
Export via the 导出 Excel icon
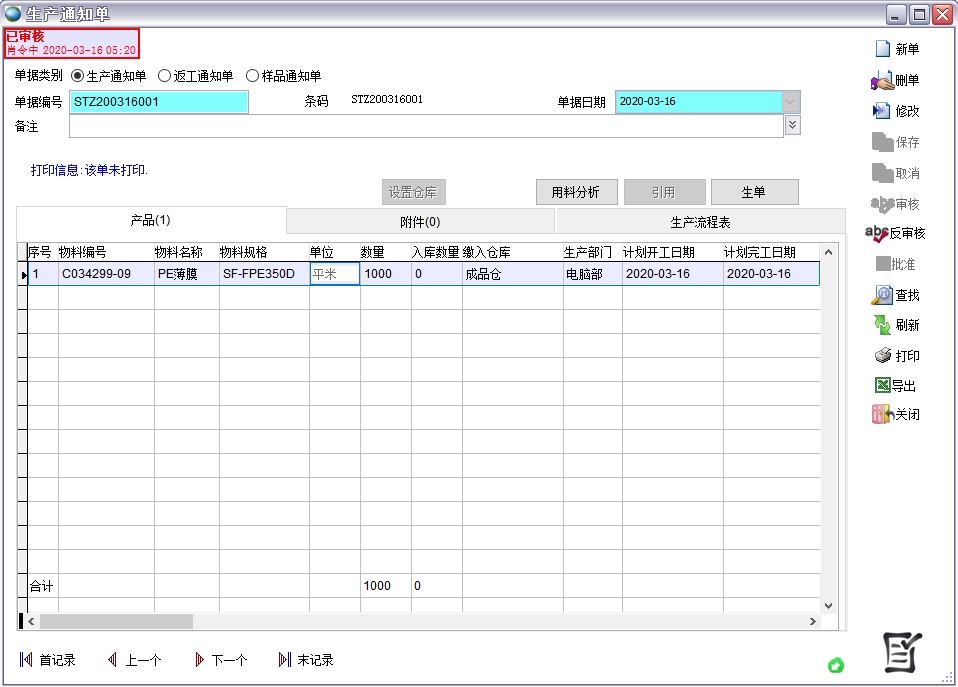click(882, 386)
